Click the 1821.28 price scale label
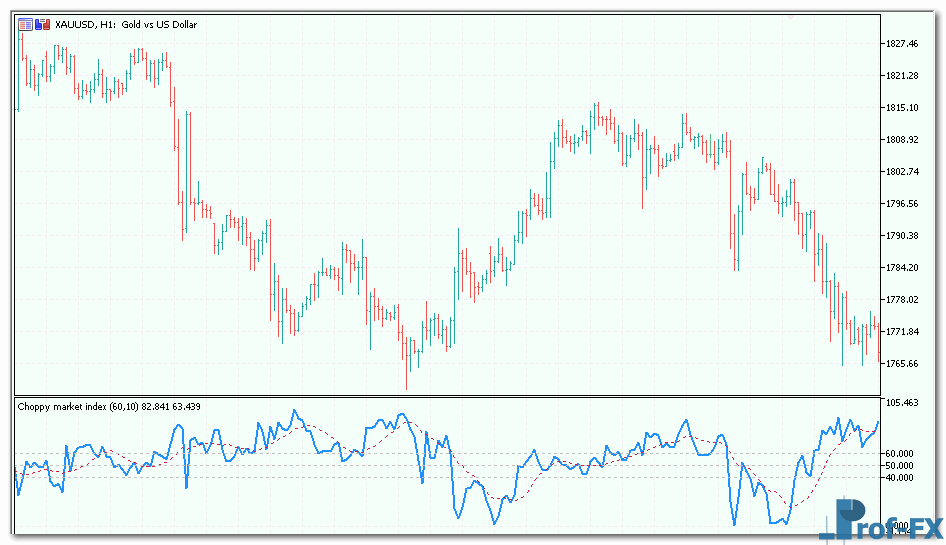 pos(901,76)
